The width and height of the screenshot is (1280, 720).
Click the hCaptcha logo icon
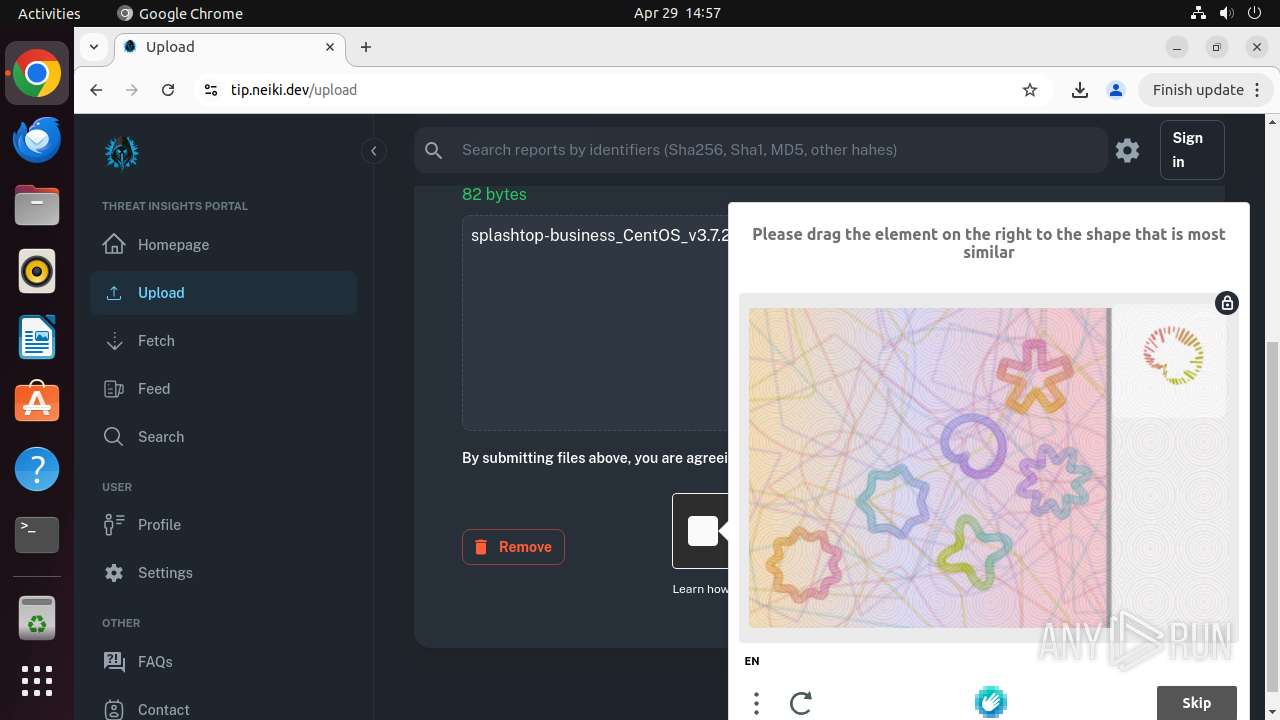(x=990, y=702)
